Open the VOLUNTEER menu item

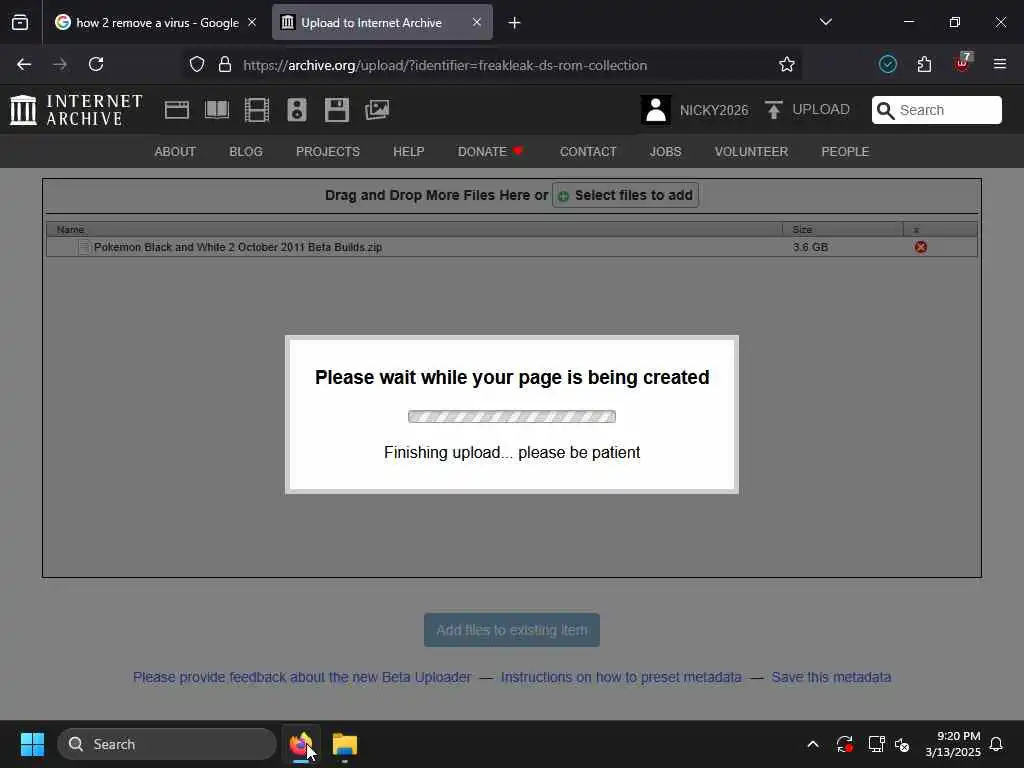click(x=751, y=152)
